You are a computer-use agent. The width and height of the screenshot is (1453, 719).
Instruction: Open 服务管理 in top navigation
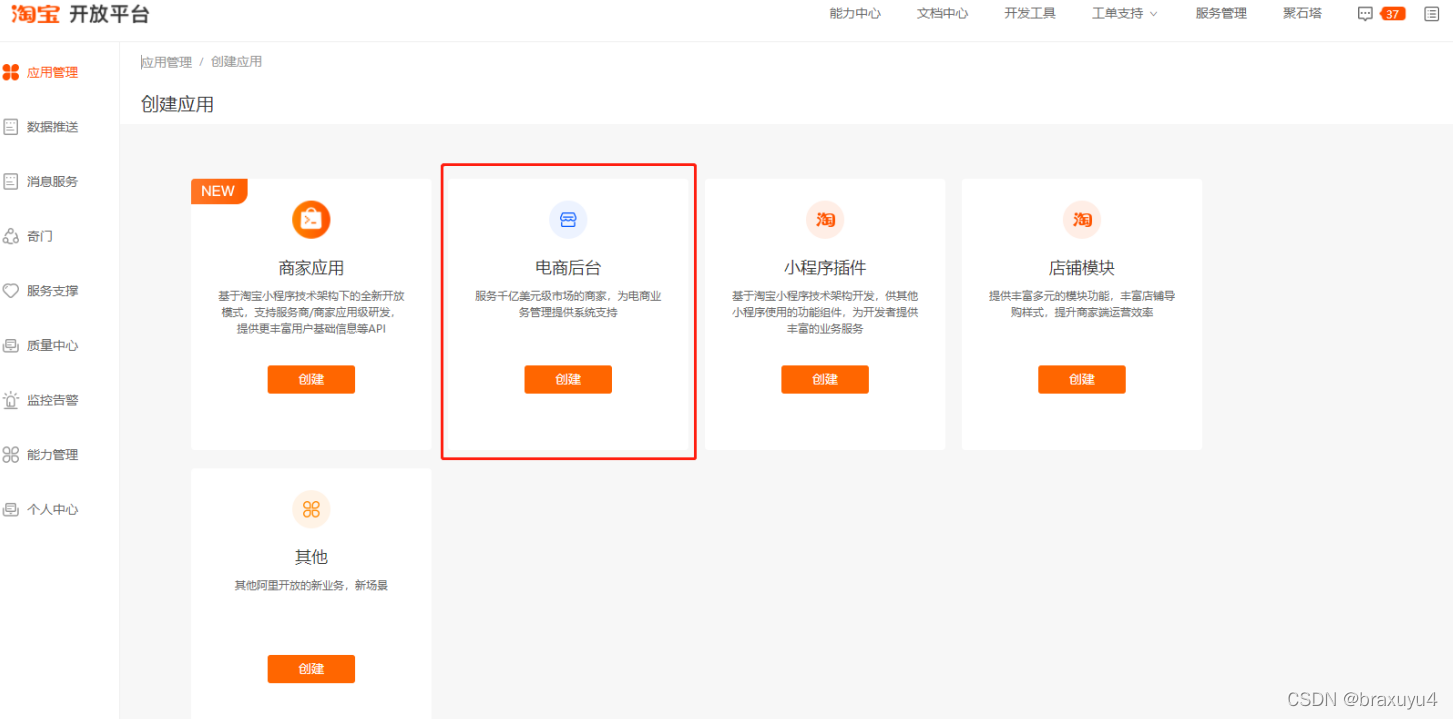tap(1221, 14)
